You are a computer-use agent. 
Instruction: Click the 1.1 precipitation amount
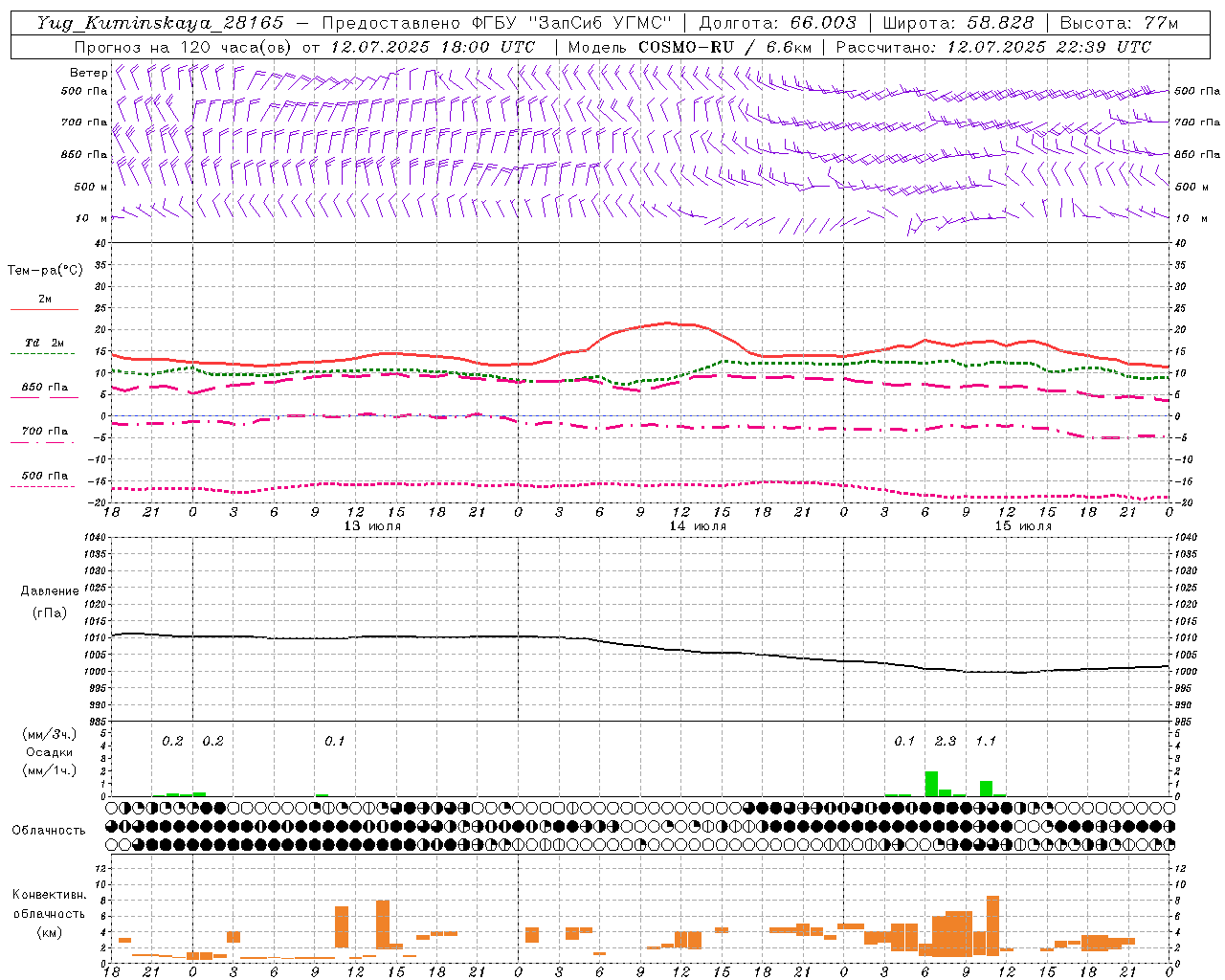click(x=986, y=742)
